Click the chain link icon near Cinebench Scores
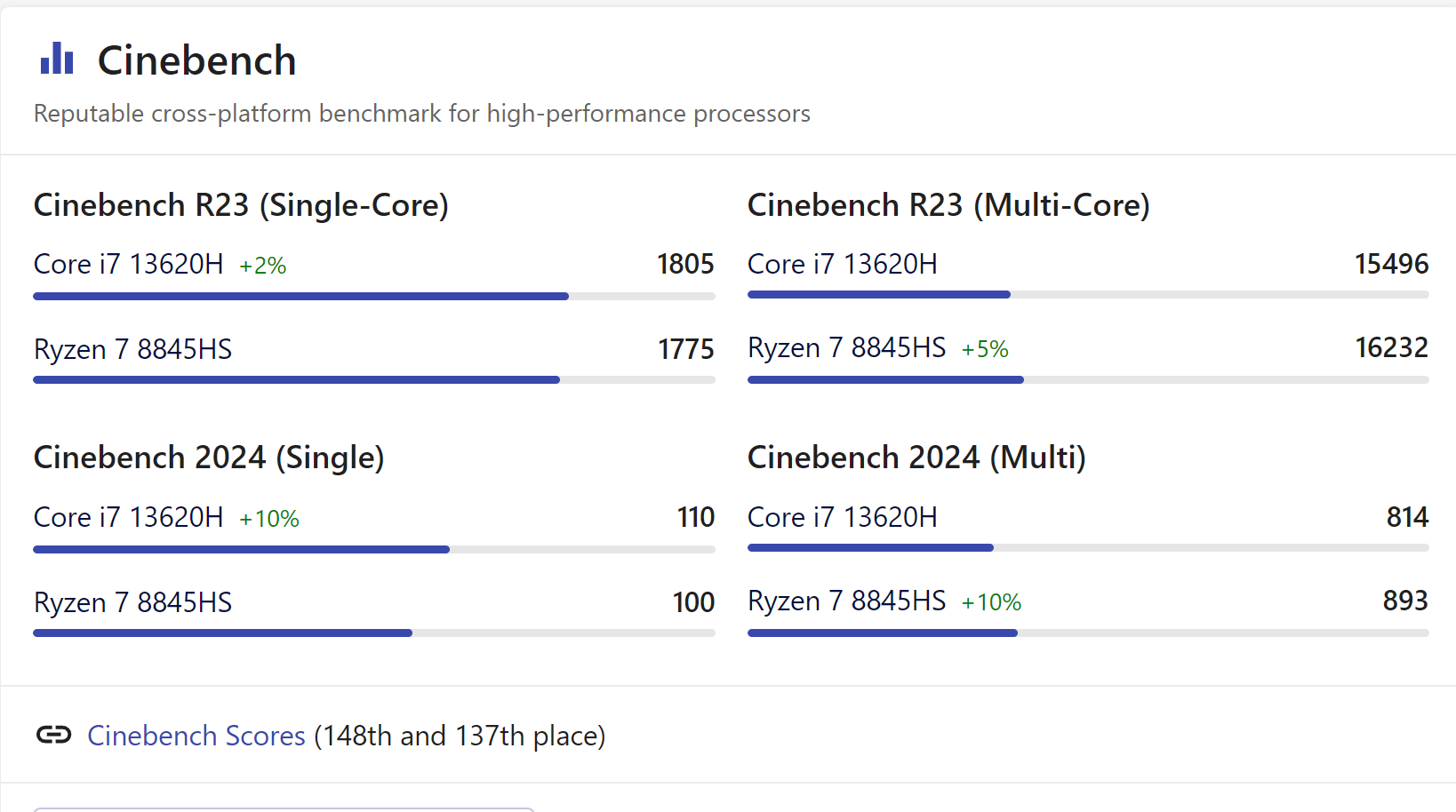Viewport: 1456px width, 812px height. click(53, 735)
